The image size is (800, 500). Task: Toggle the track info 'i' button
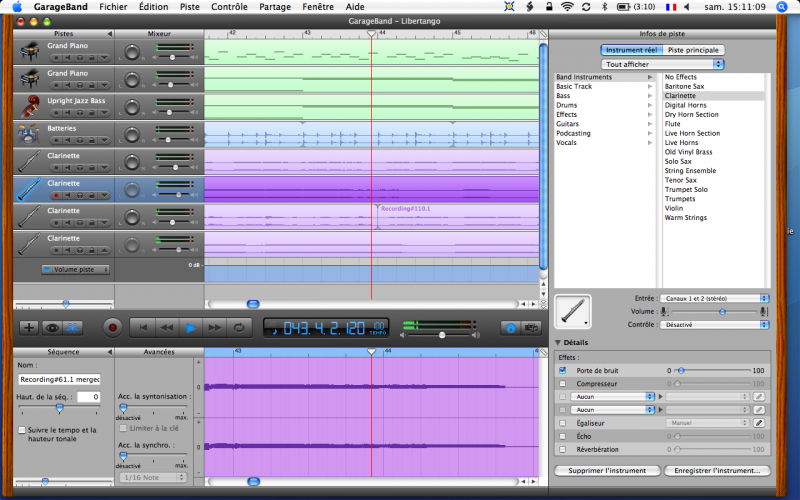point(511,328)
